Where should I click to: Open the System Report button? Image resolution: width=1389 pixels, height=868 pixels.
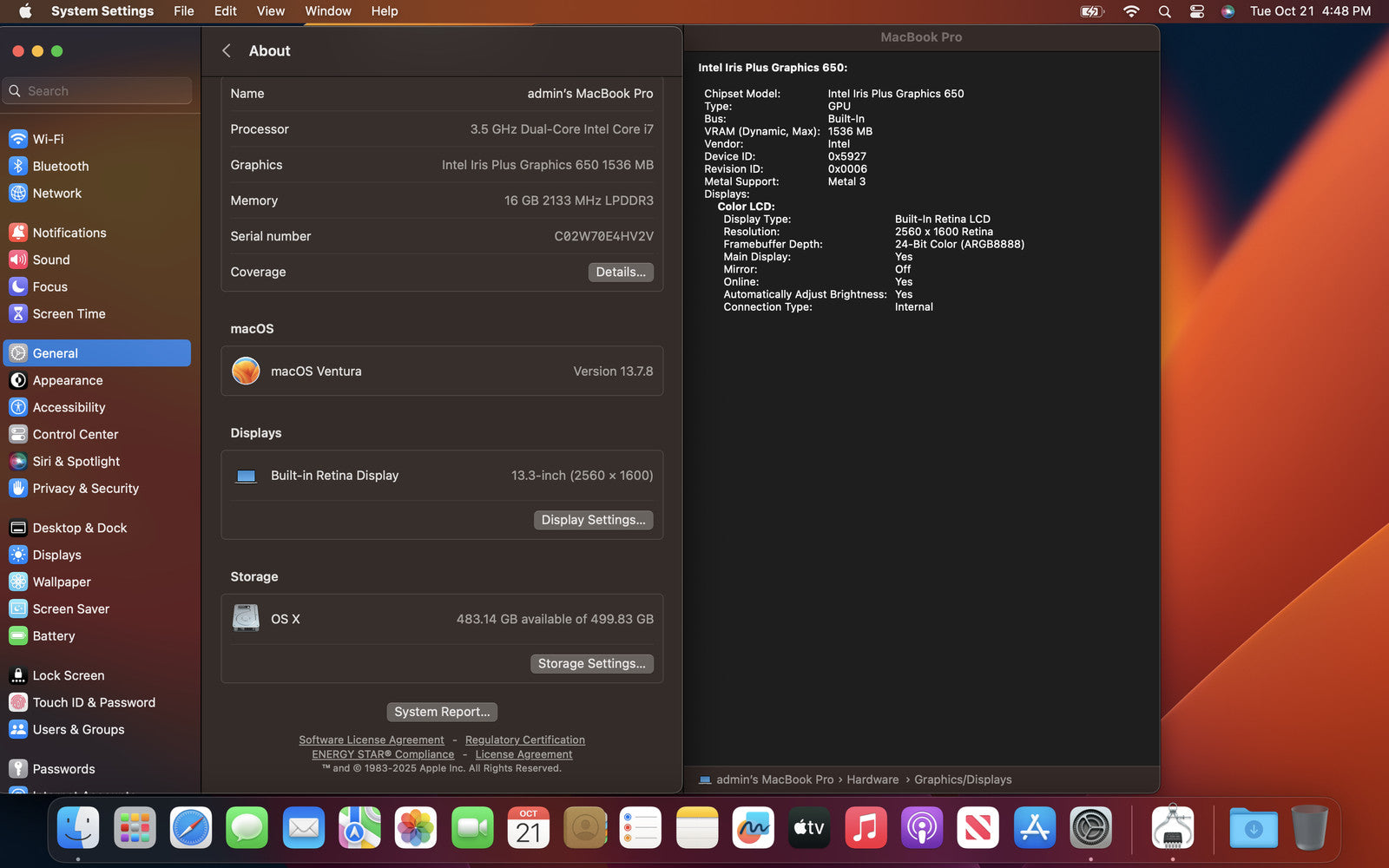pyautogui.click(x=442, y=712)
